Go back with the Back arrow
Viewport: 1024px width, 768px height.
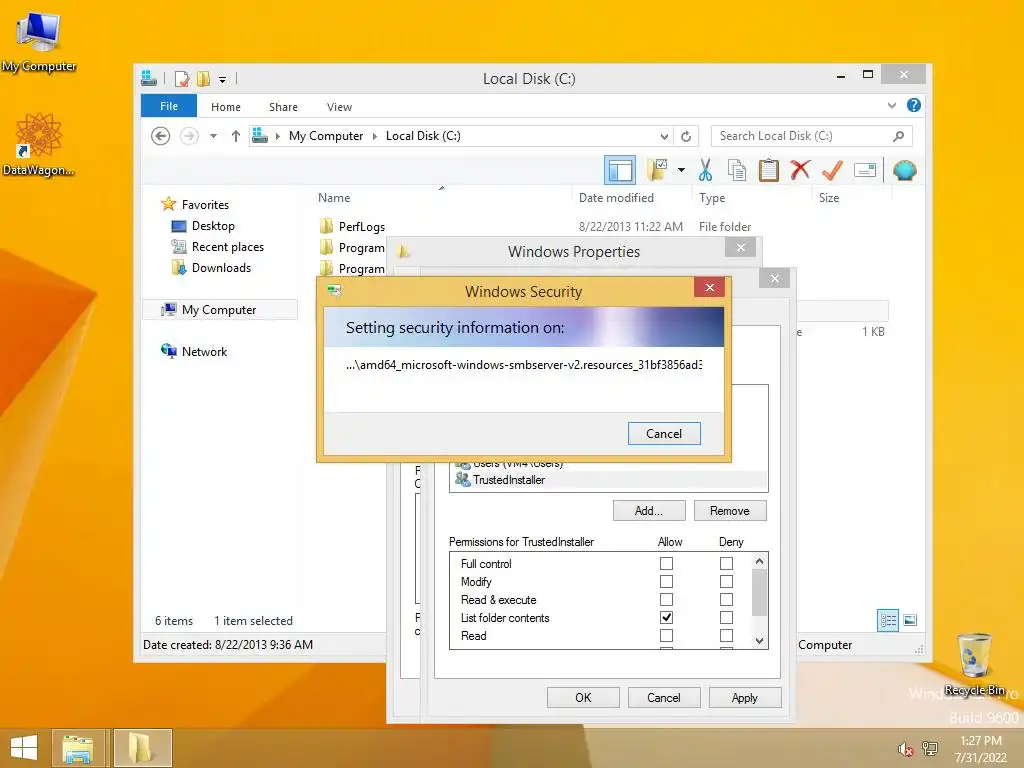[x=161, y=136]
